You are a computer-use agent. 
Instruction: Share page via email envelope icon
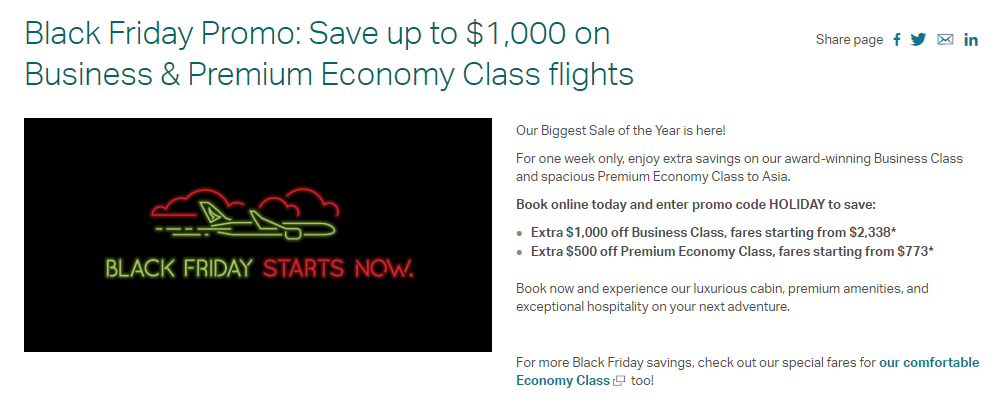pyautogui.click(x=945, y=40)
